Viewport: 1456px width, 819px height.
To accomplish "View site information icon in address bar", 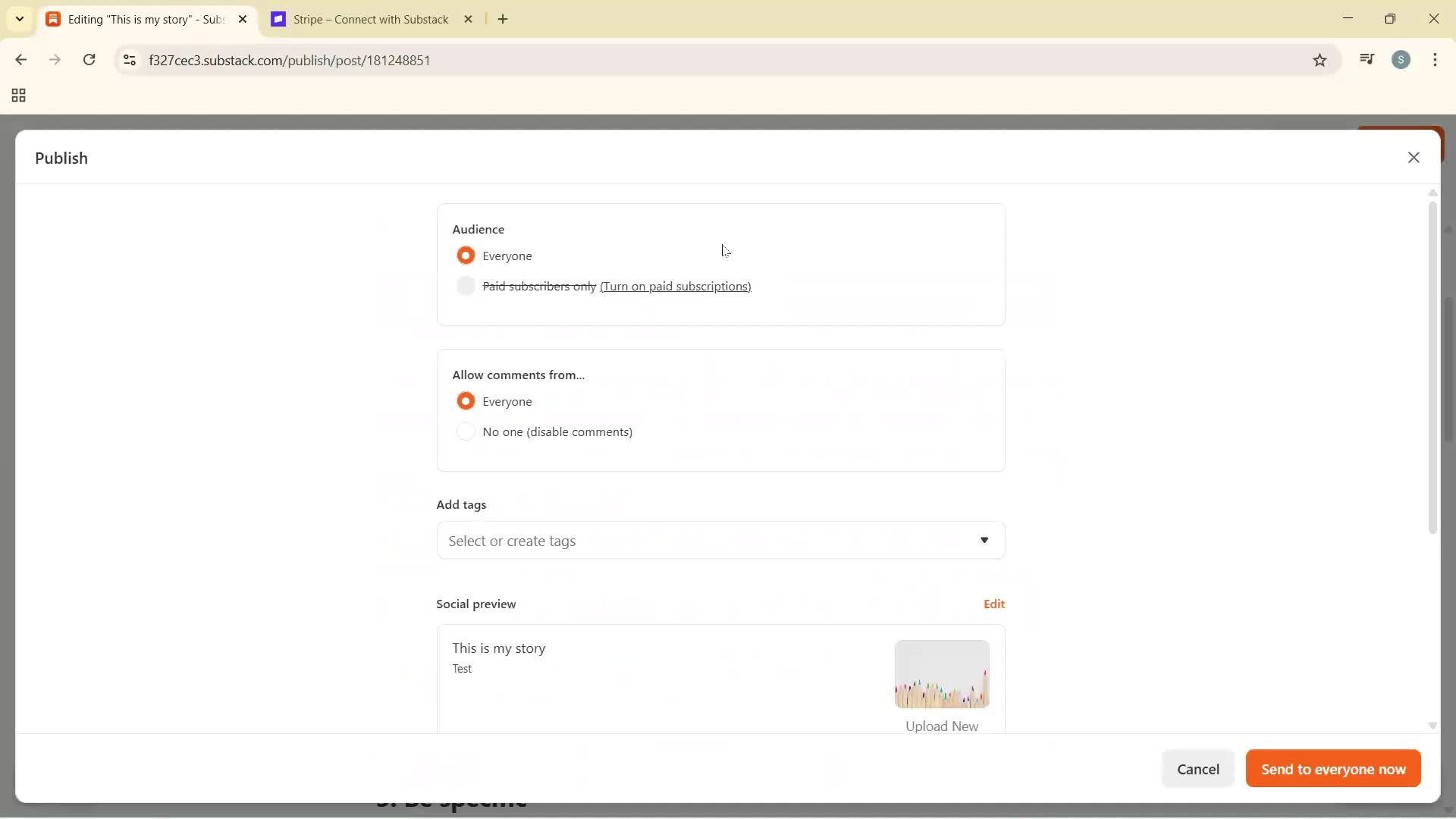I will point(129,61).
